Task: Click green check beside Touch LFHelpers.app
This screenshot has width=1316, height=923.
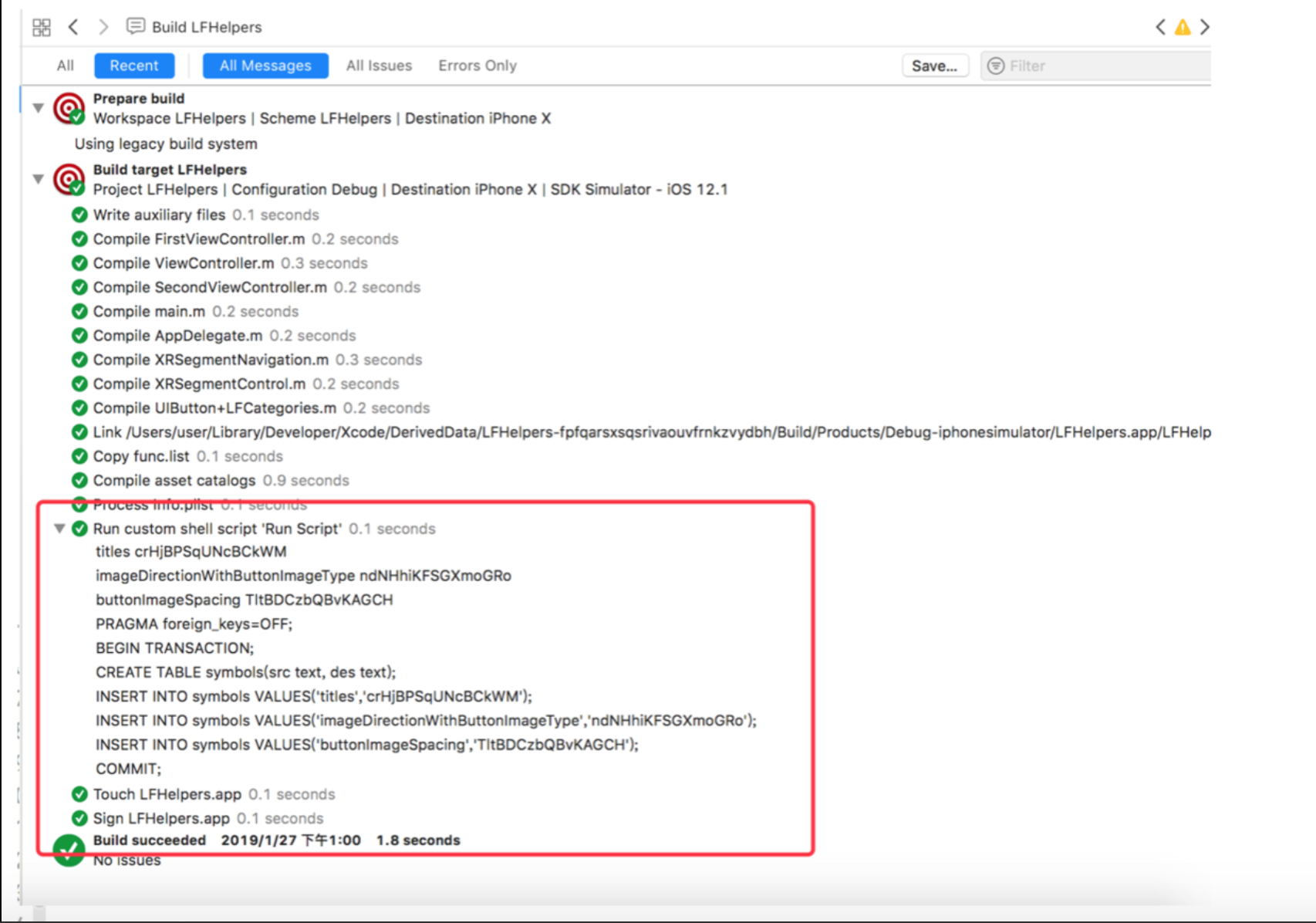Action: [79, 794]
